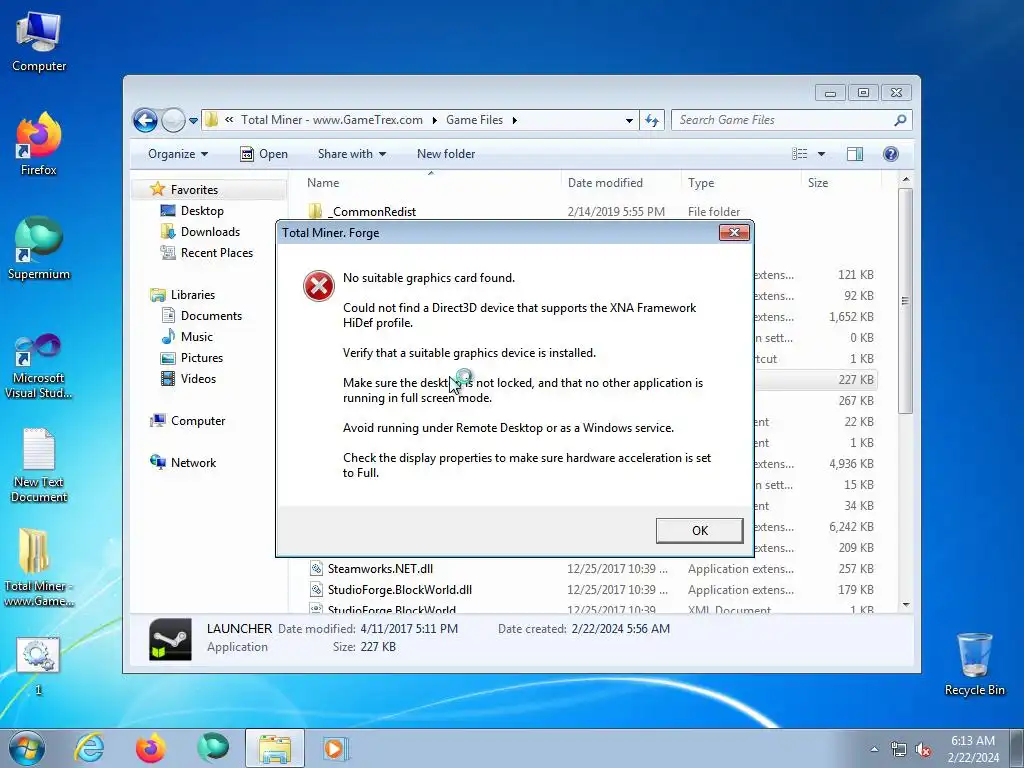
Task: Select the Computer desktop icon
Action: click(x=39, y=42)
